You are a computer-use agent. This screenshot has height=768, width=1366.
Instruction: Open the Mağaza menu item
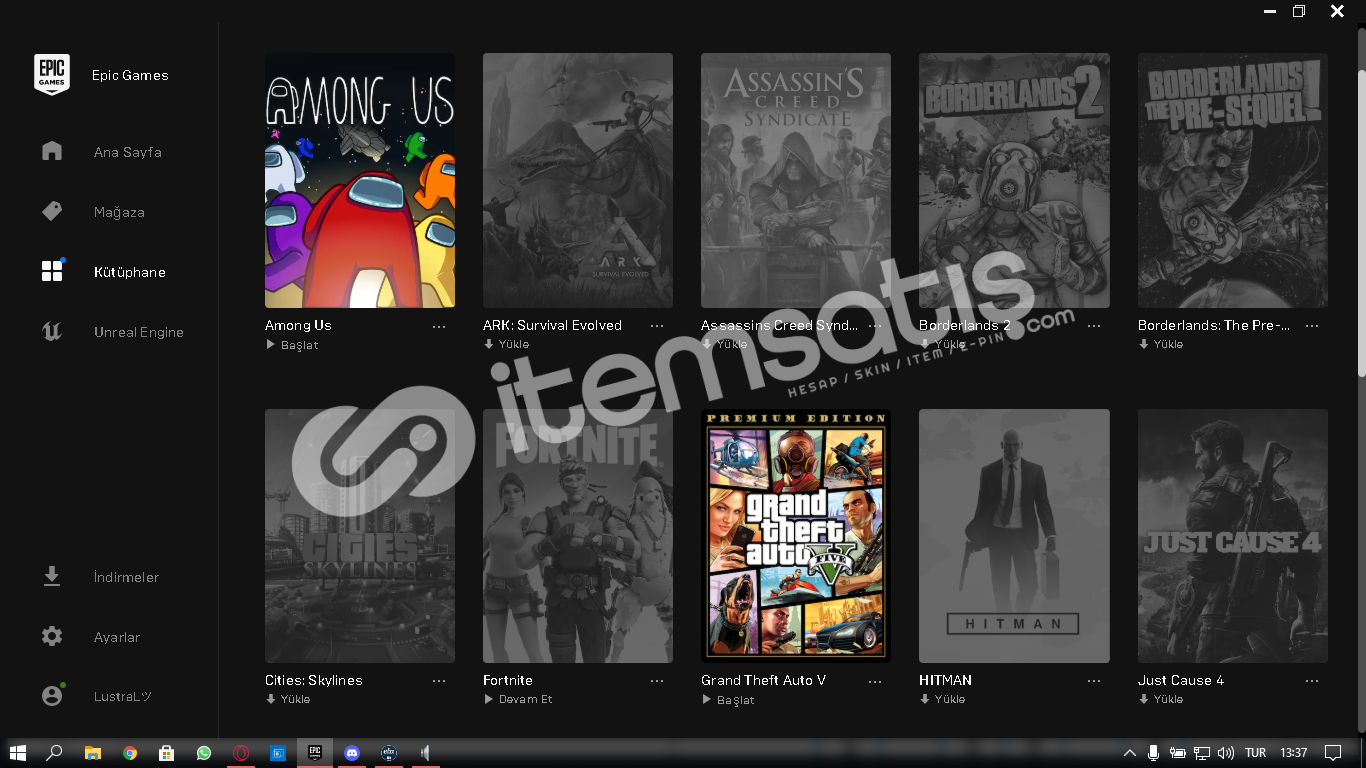[119, 212]
